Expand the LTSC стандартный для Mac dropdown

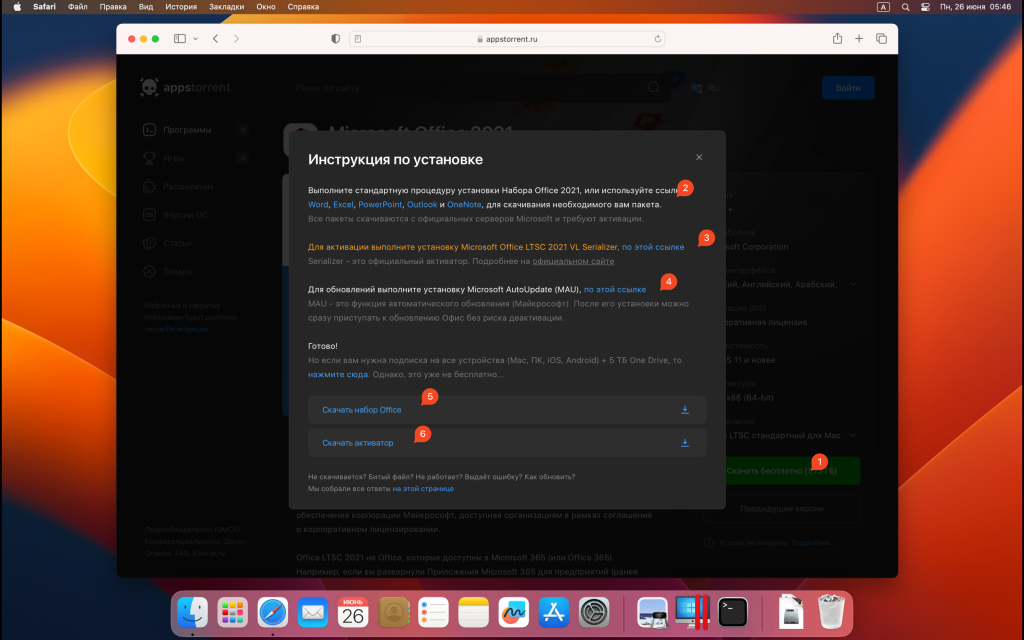[853, 435]
